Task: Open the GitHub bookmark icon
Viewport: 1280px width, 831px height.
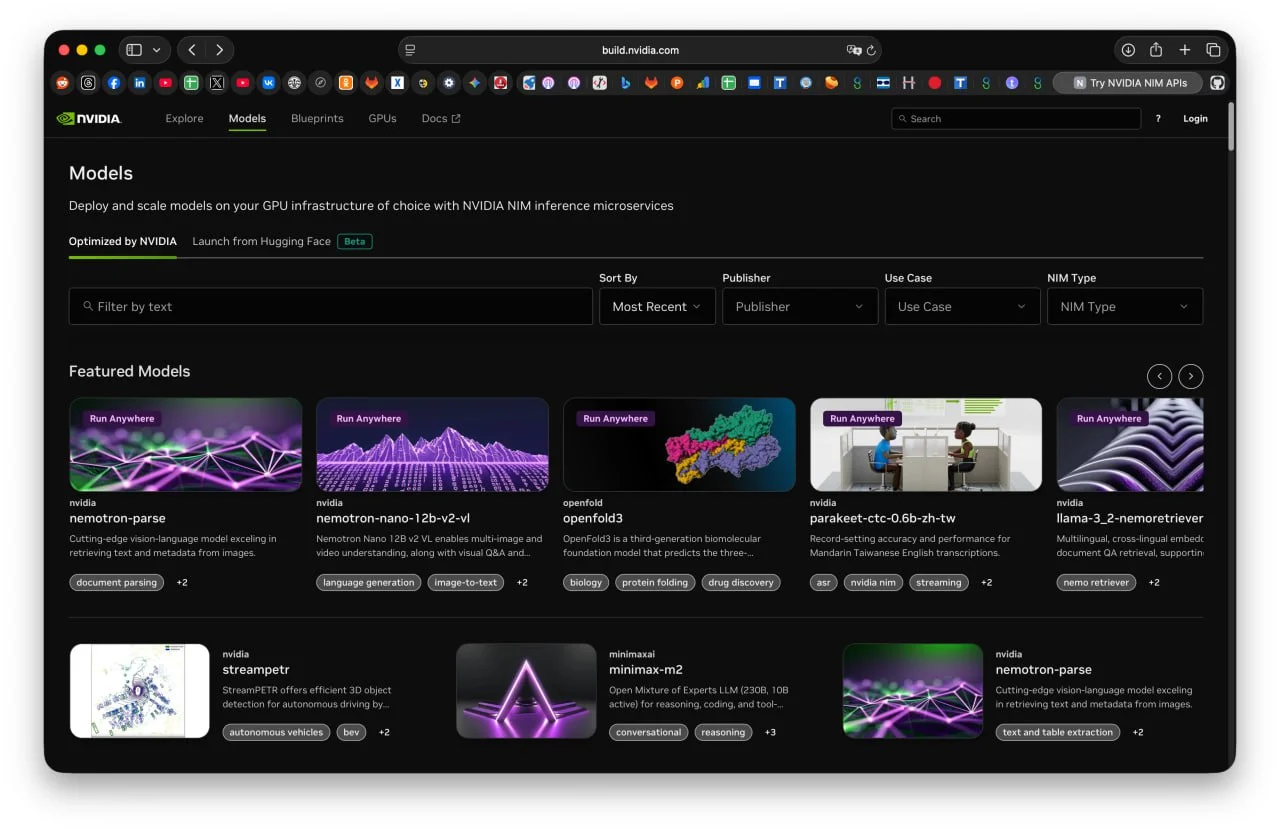Action: (x=1217, y=83)
